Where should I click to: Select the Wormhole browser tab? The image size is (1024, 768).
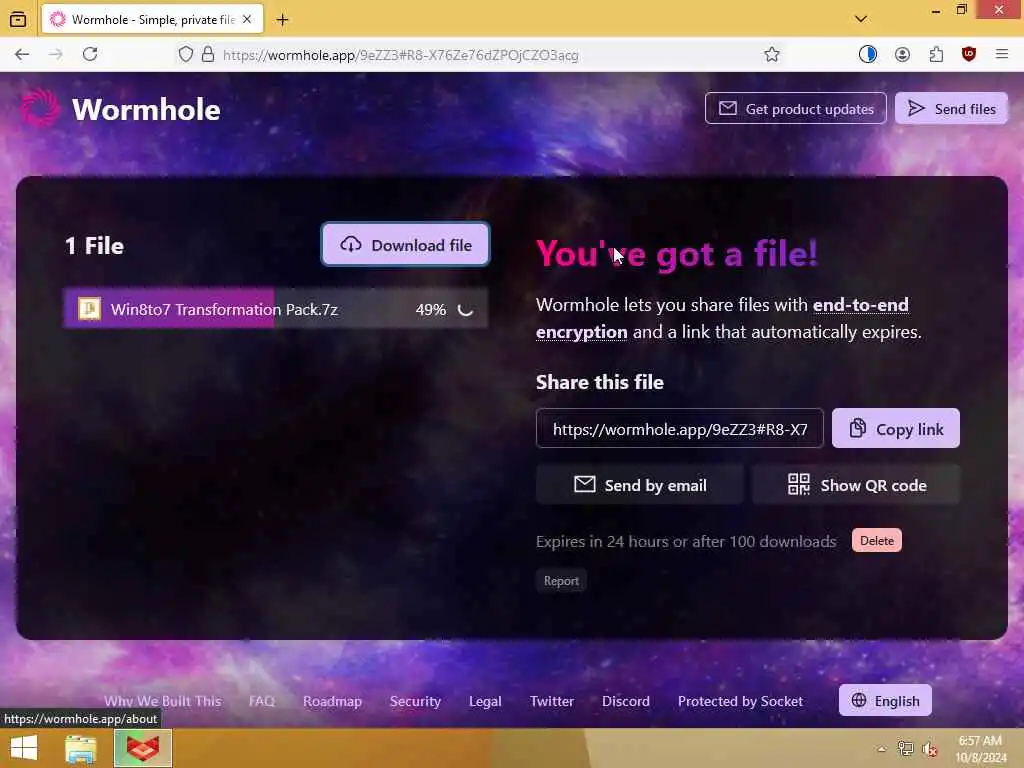[152, 20]
